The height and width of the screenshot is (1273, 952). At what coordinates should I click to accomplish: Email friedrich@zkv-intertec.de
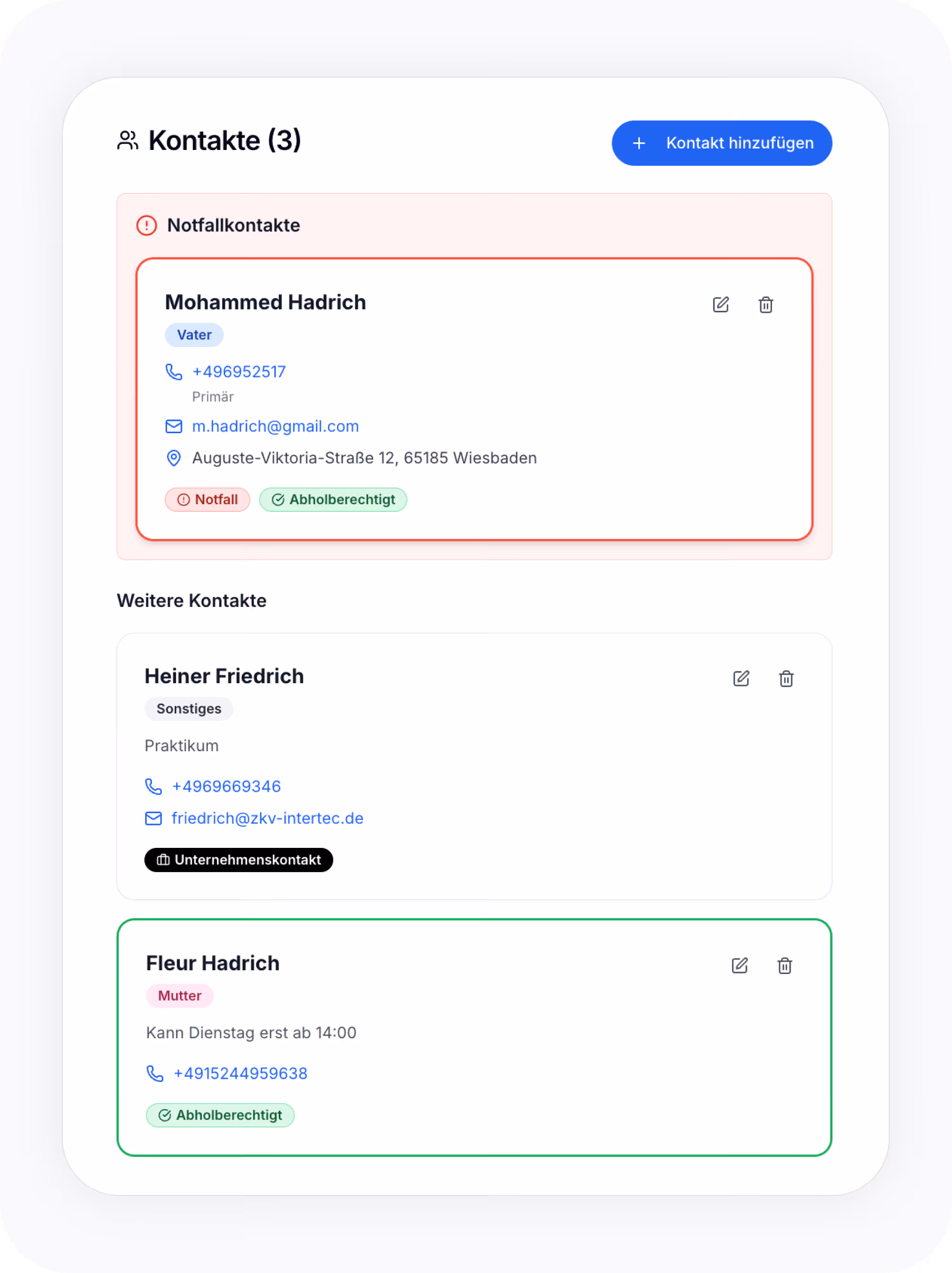tap(268, 818)
